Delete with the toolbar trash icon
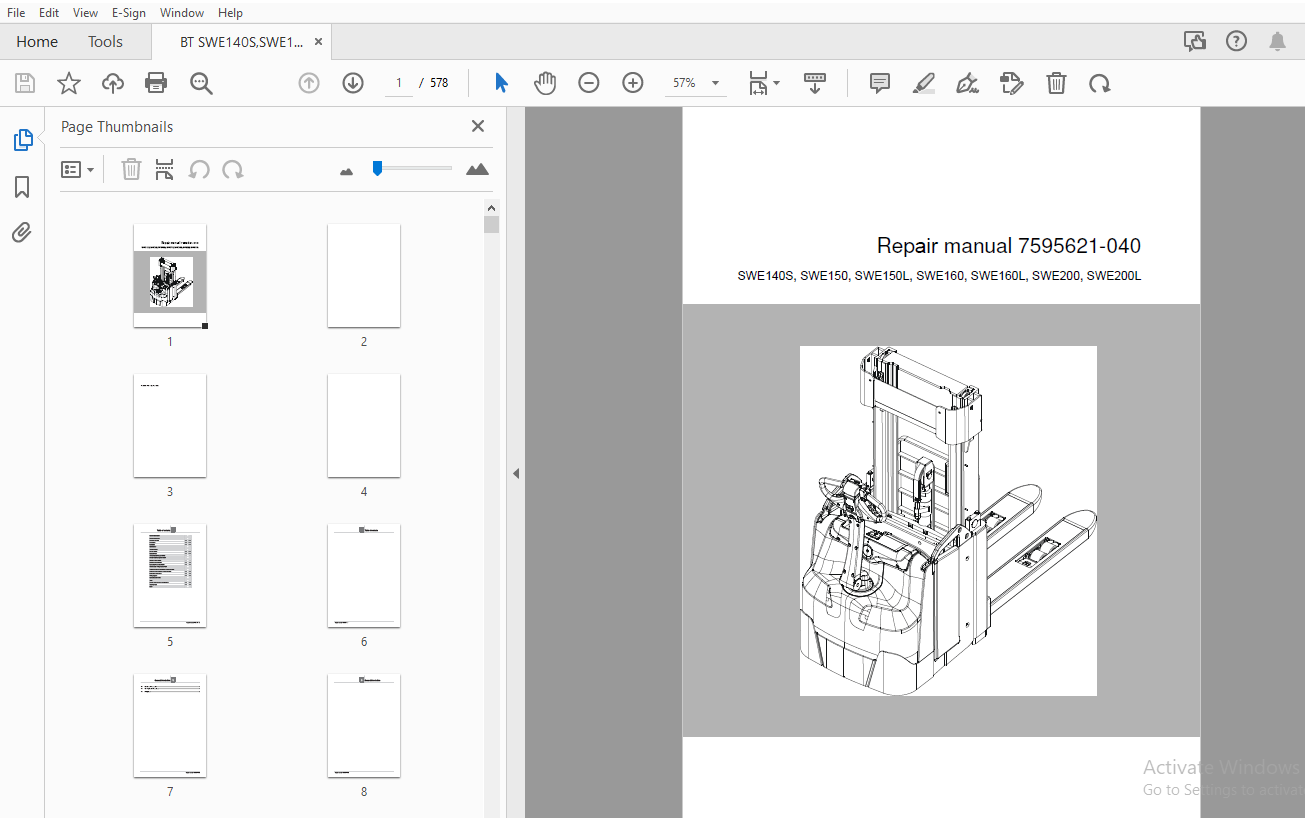This screenshot has width=1305, height=818. click(1056, 83)
